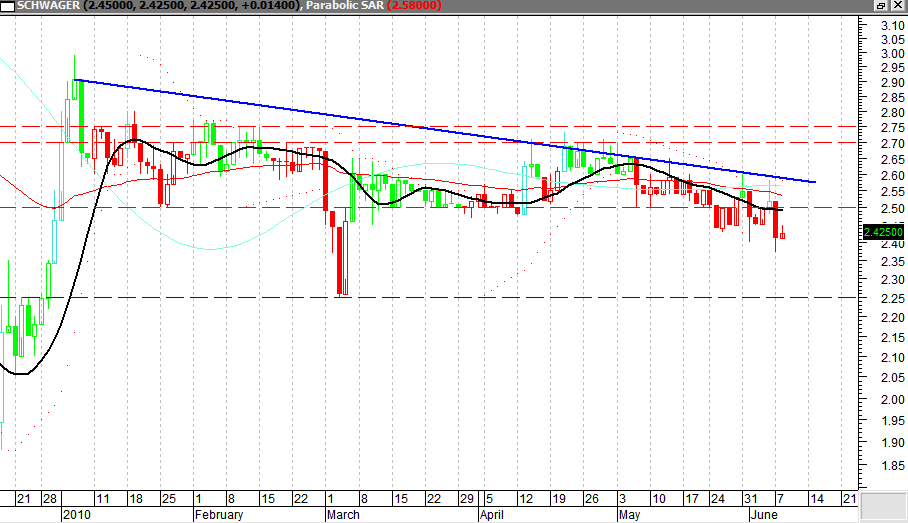Select the red dashed horizontal line at 2.70
The width and height of the screenshot is (908, 523).
coord(429,142)
